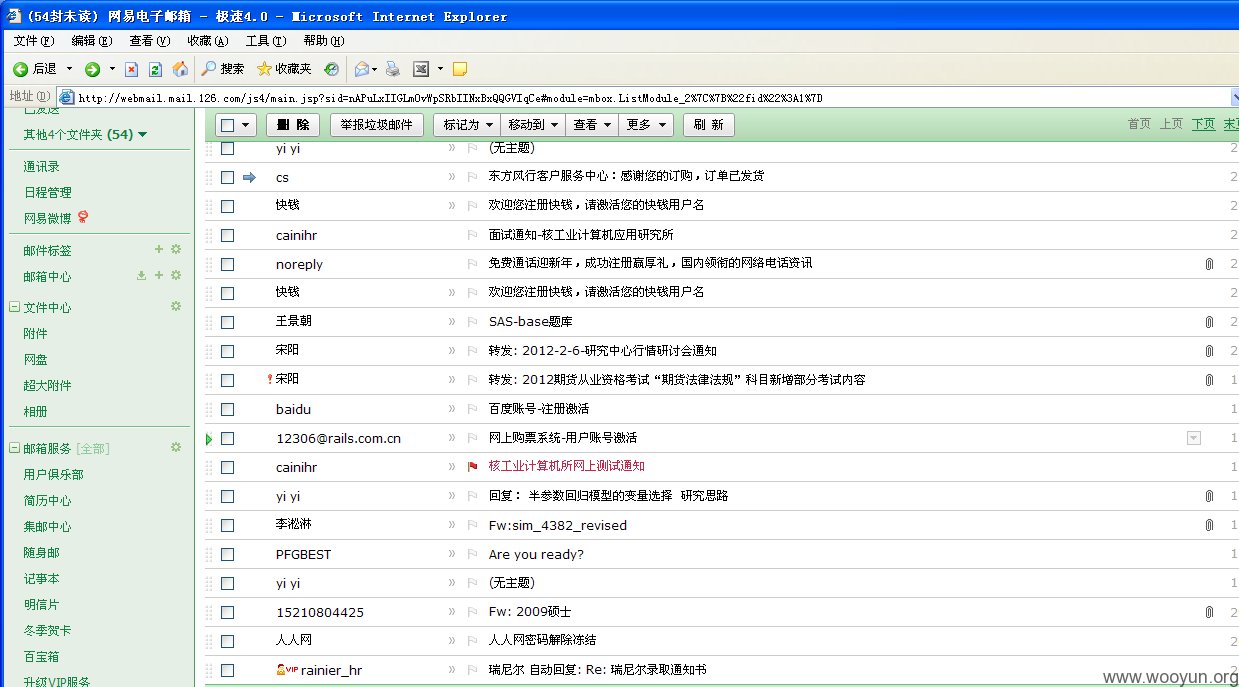Check the 人人网 email checkbox
The width and height of the screenshot is (1239, 687).
click(x=227, y=641)
